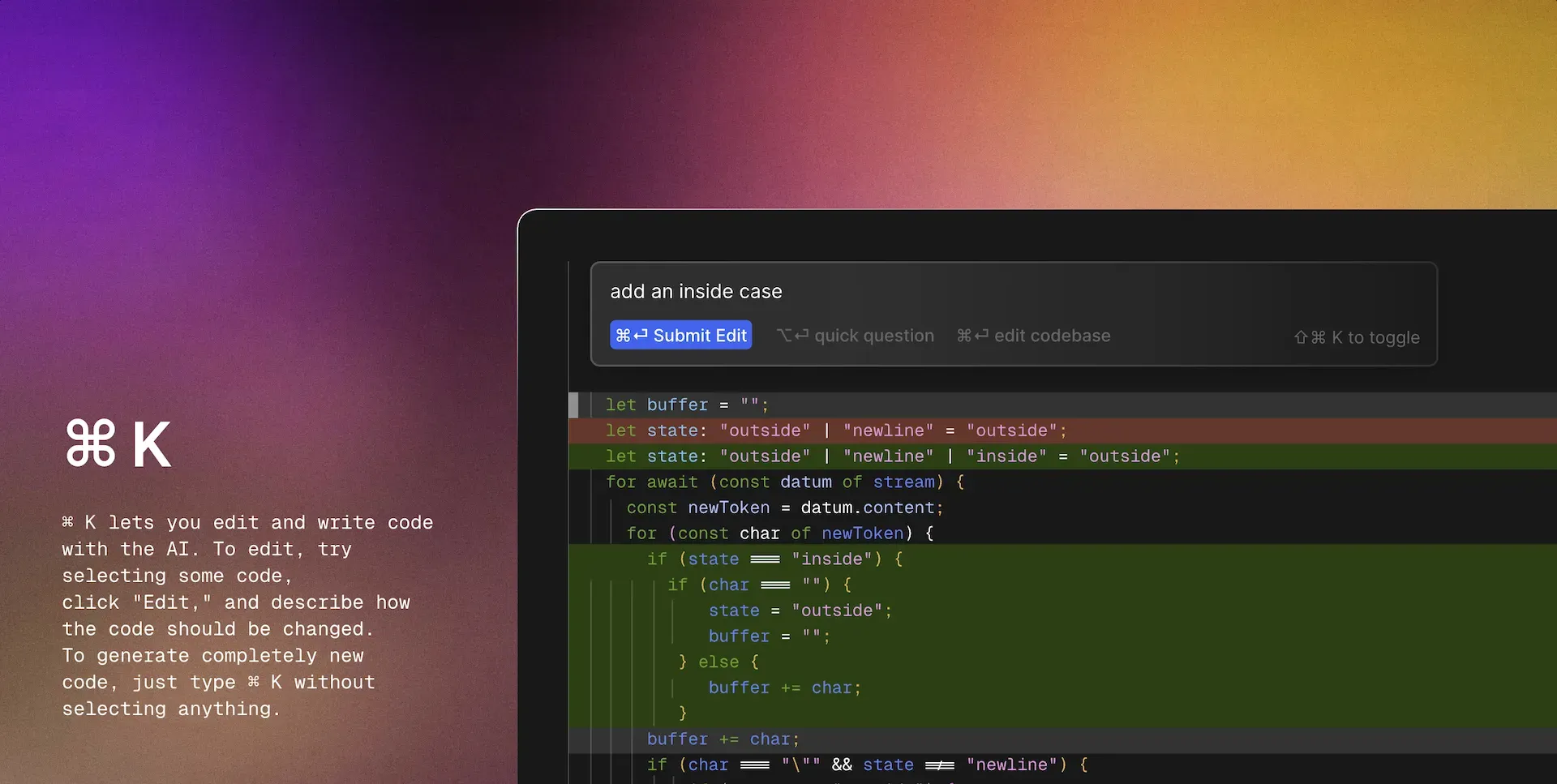1557x784 pixels.
Task: Click the green 'buffer += char;' line
Action: [x=785, y=688]
